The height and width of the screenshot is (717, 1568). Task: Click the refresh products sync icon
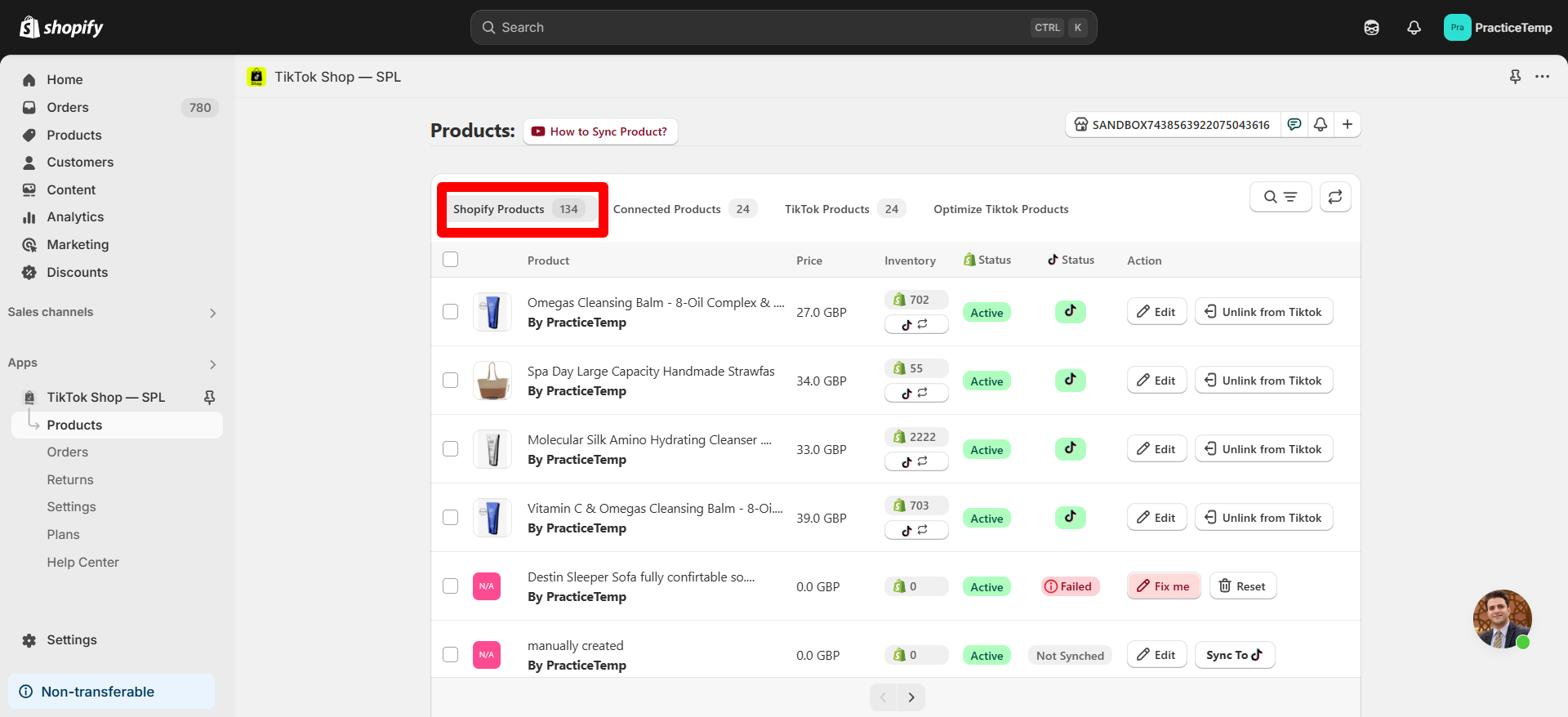click(x=1335, y=197)
